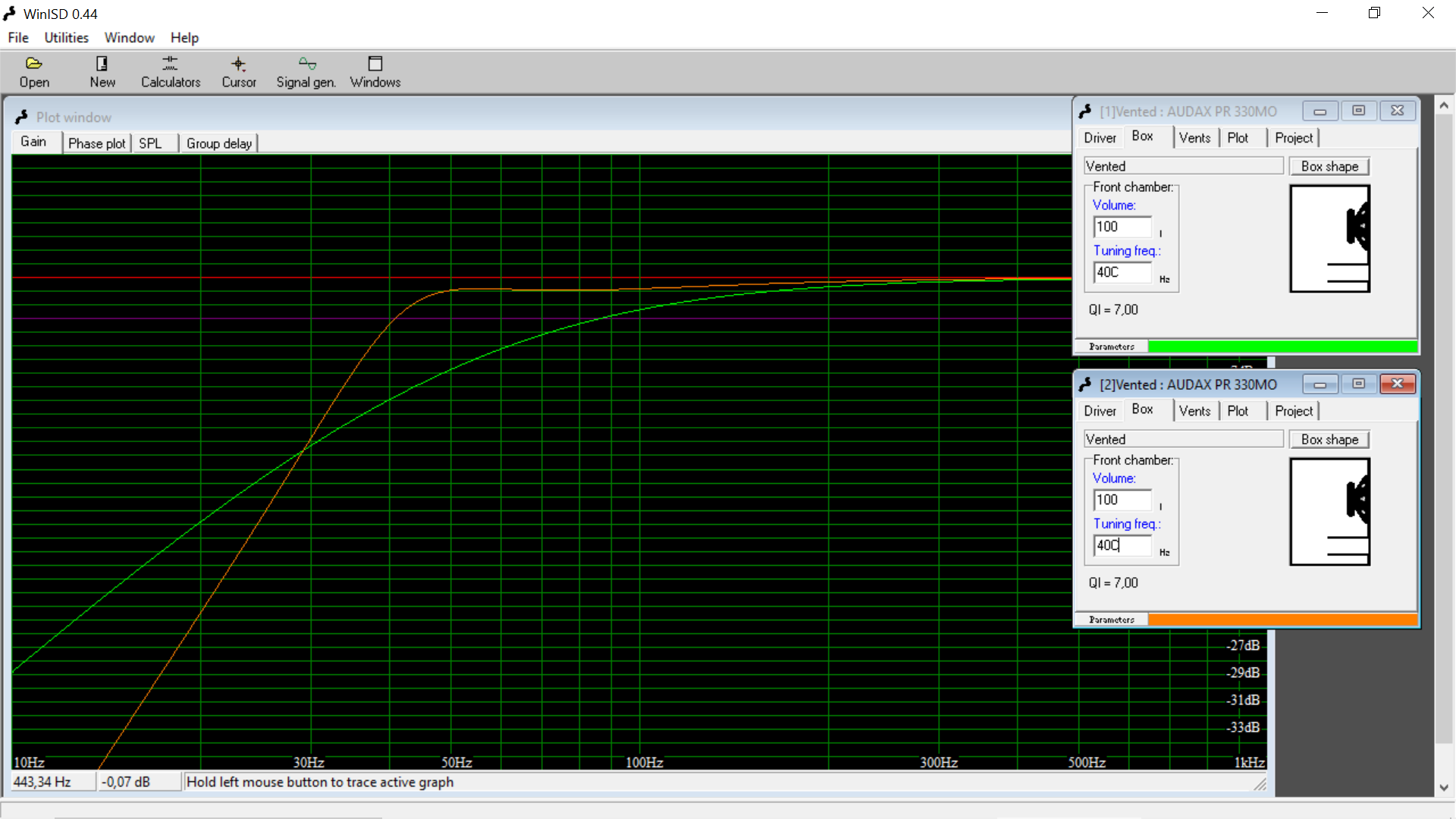Open Vents tab in project 2 window
This screenshot has width=1456, height=819.
coord(1194,411)
